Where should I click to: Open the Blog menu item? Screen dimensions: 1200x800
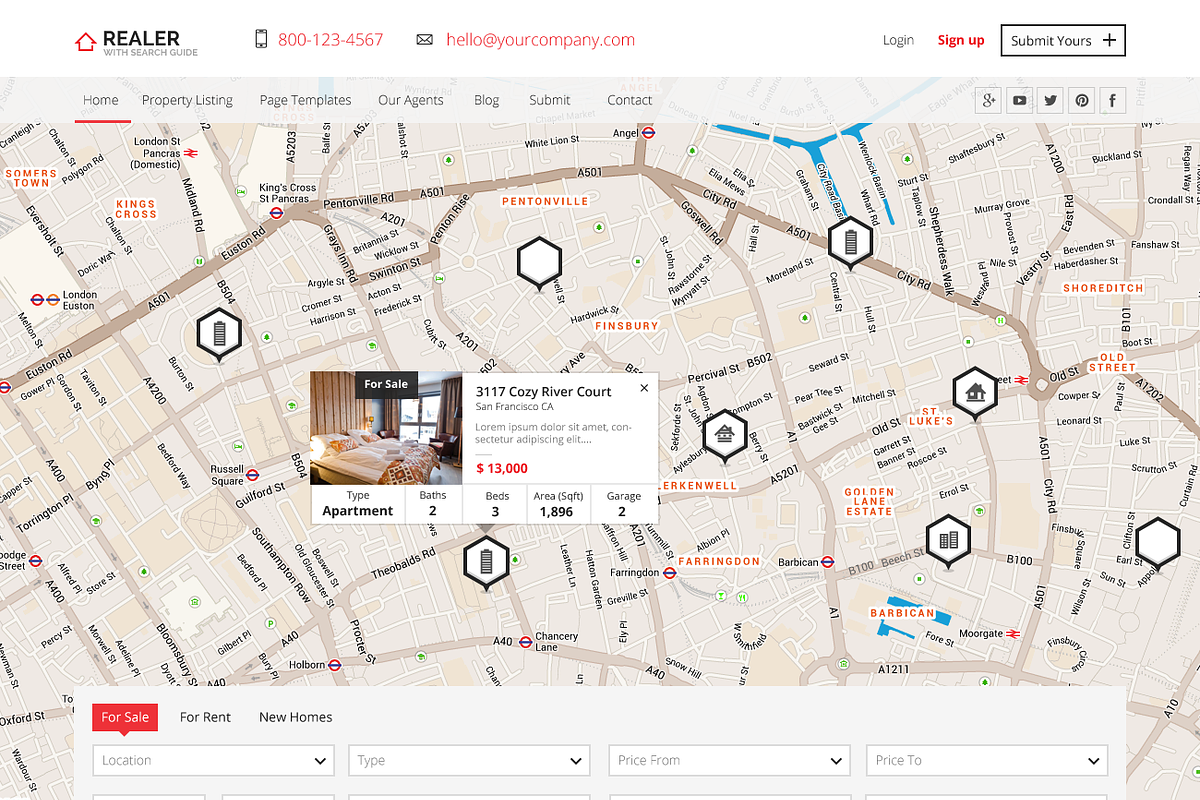486,100
